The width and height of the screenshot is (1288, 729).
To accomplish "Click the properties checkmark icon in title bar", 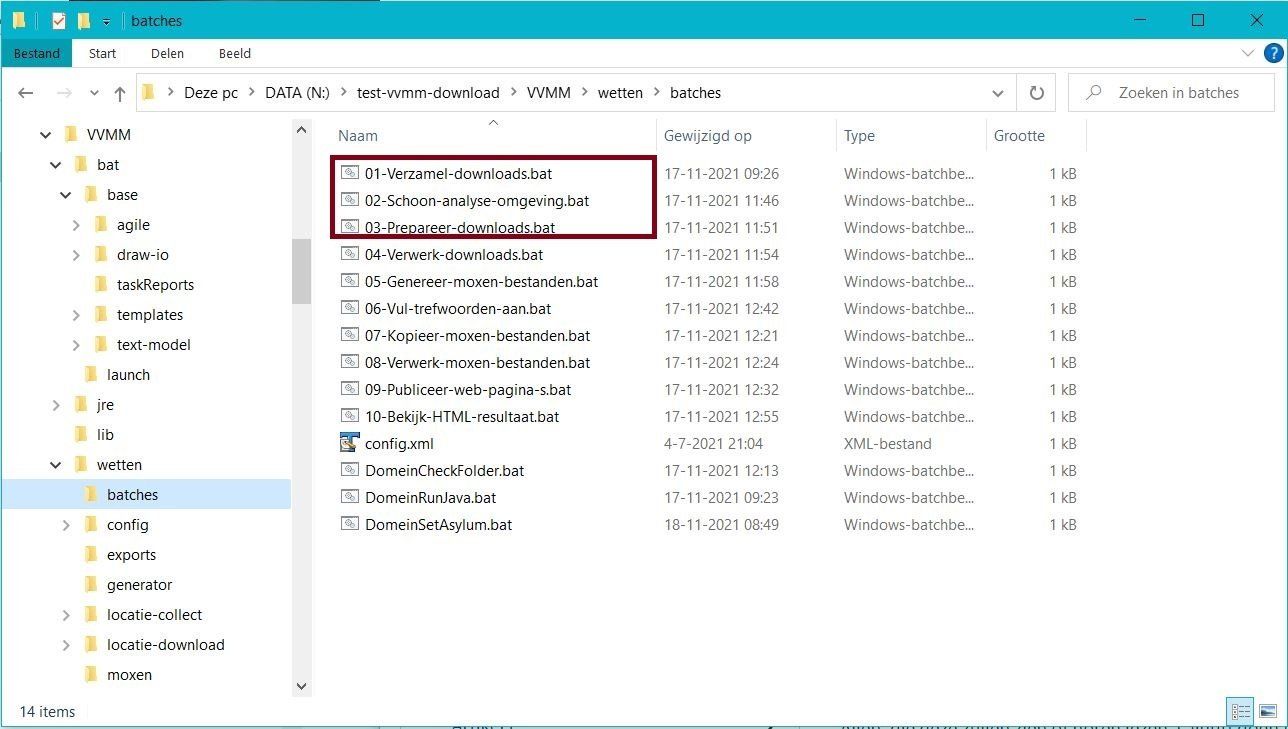I will [x=58, y=20].
